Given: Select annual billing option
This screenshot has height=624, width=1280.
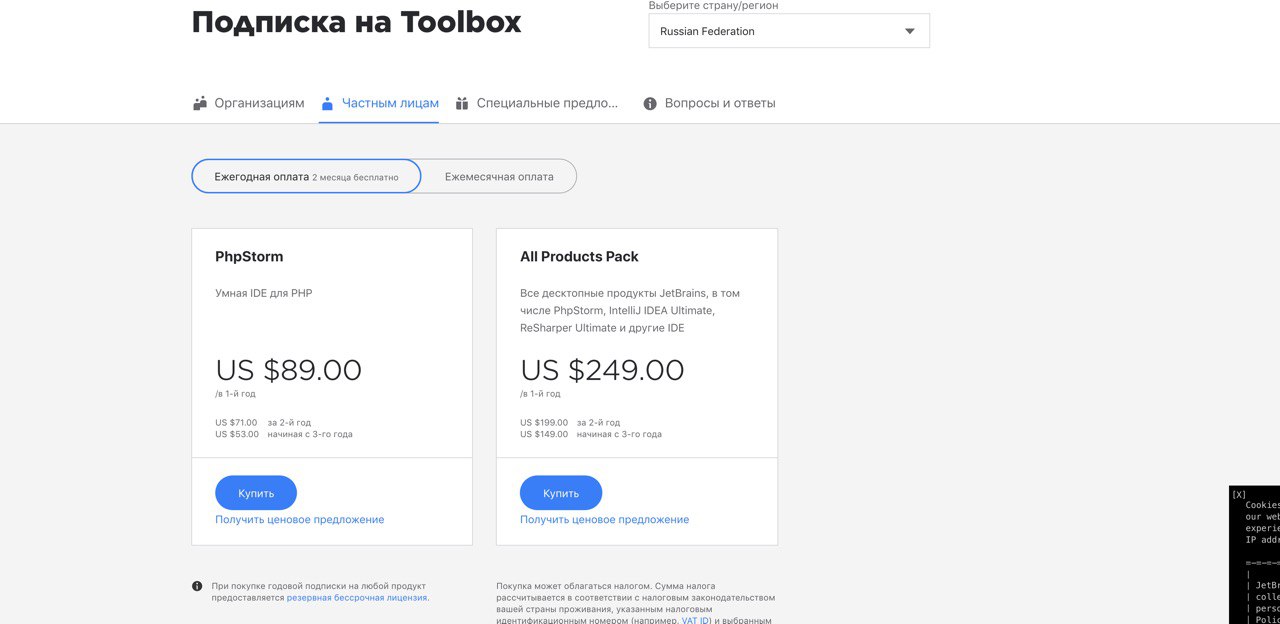Looking at the screenshot, I should [306, 177].
